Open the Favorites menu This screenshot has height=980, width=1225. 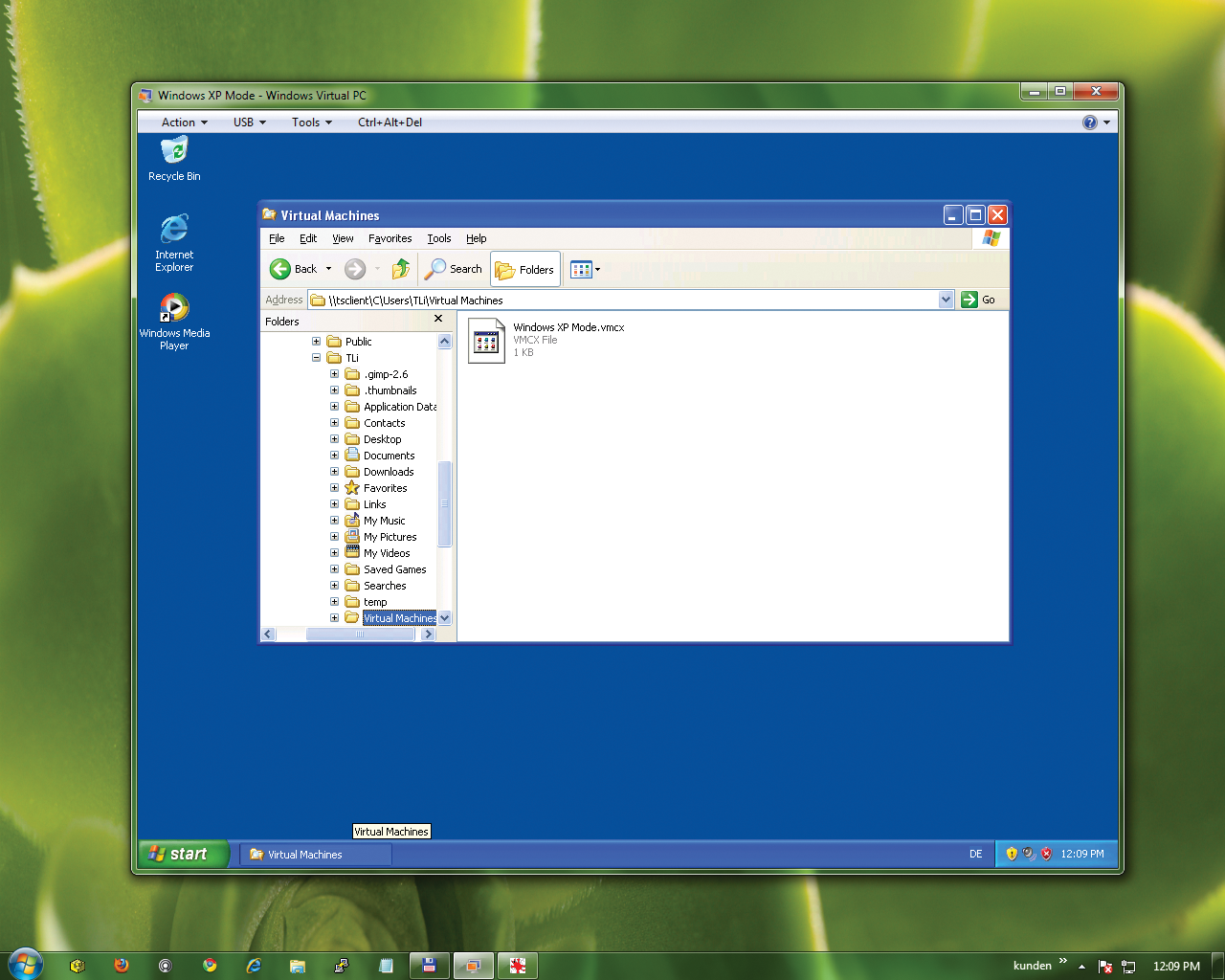(390, 238)
